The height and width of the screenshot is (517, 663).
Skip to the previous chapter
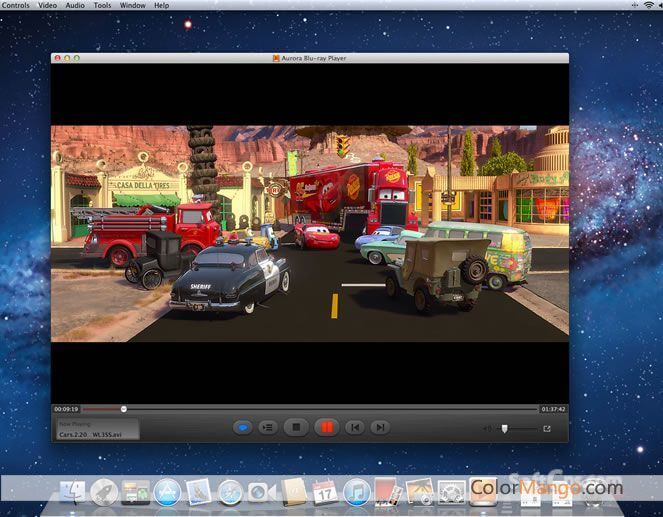[x=354, y=427]
